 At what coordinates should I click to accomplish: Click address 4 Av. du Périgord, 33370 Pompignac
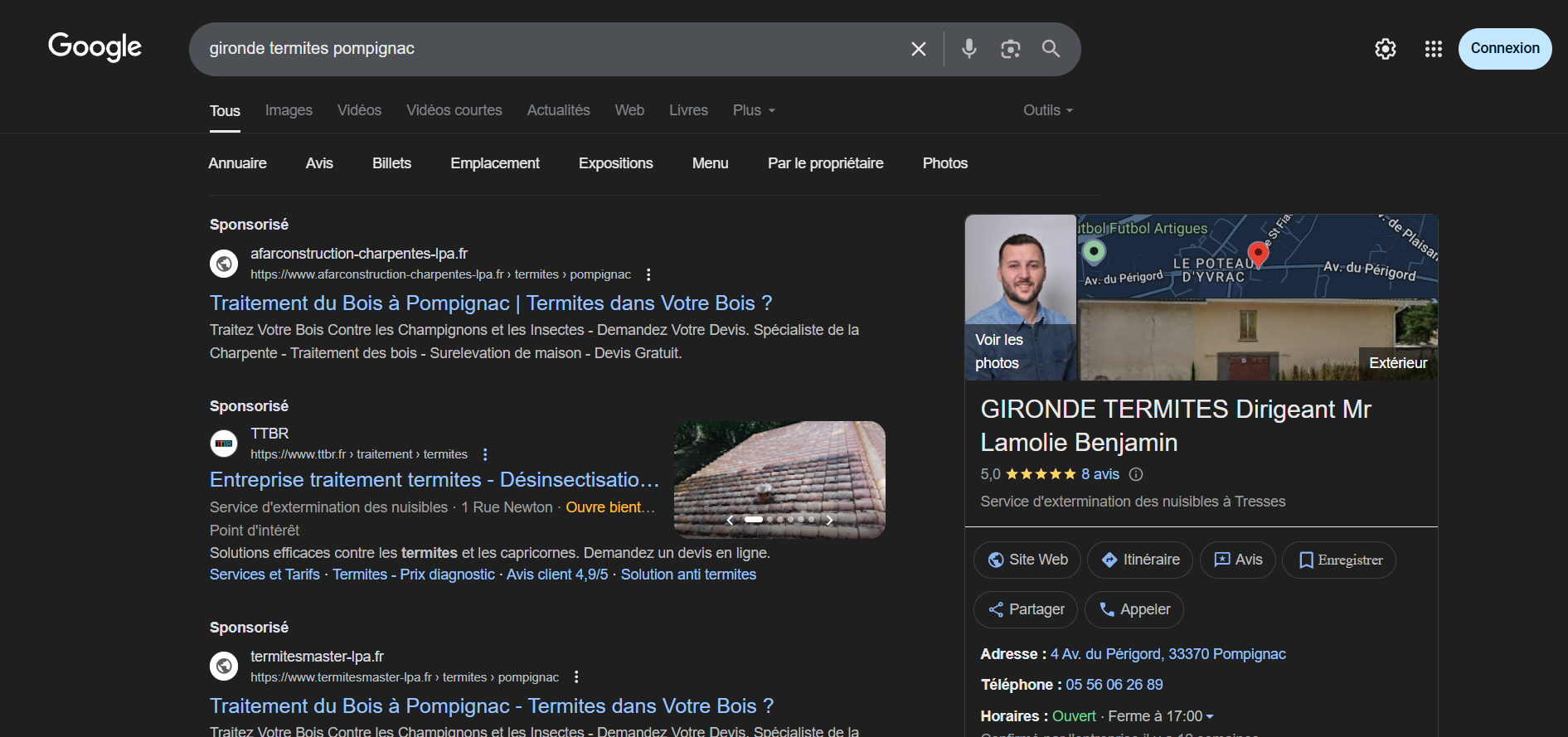1168,654
